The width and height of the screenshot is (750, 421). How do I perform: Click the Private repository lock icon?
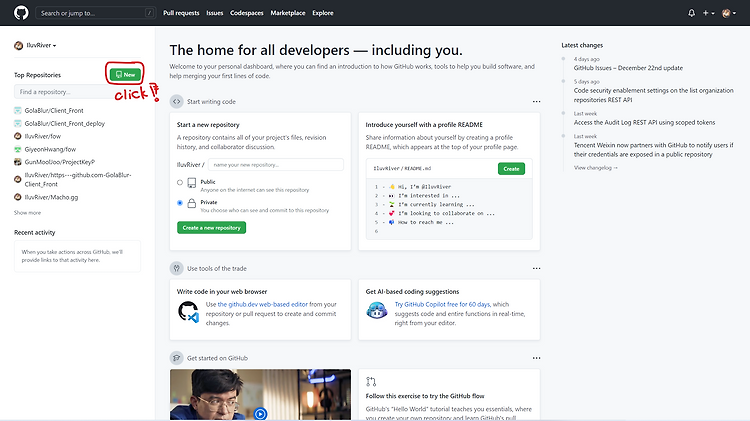click(192, 203)
